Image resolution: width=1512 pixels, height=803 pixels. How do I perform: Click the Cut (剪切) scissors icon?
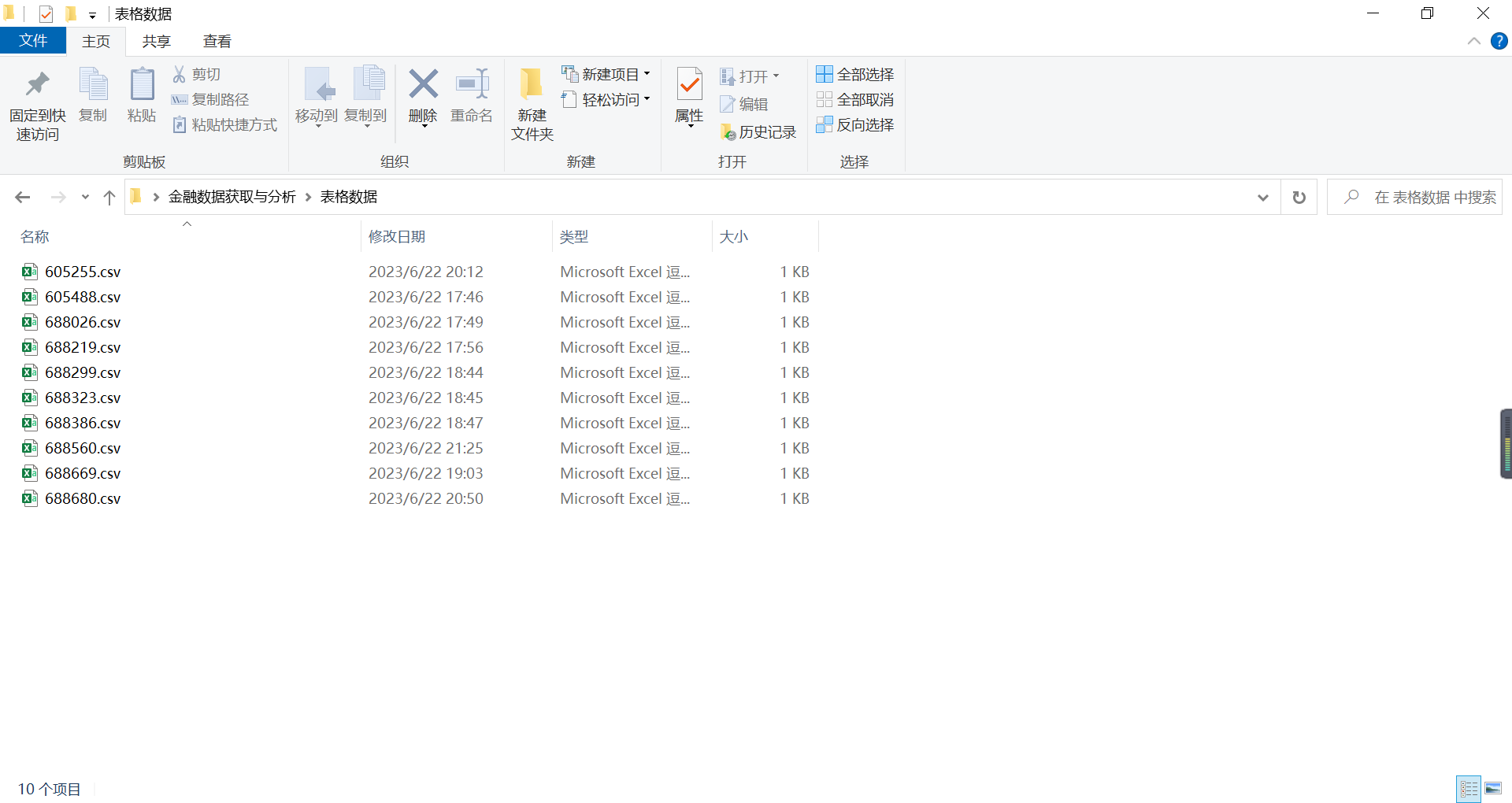(180, 74)
